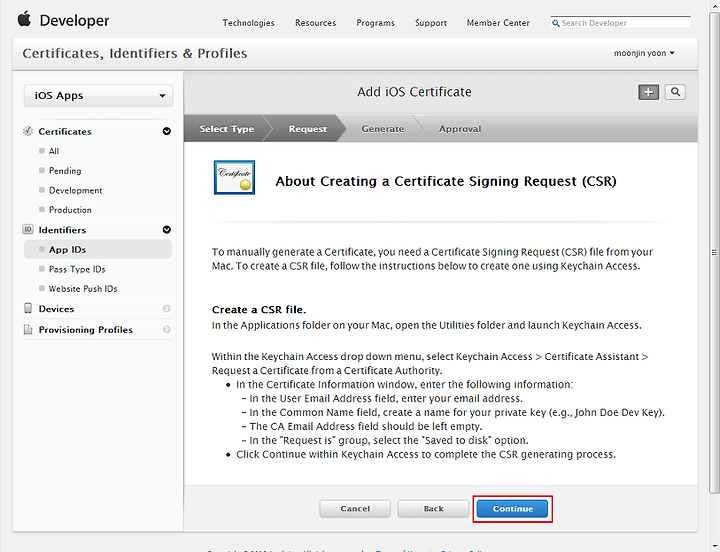
Task: Open the Member Center menu
Action: [498, 23]
